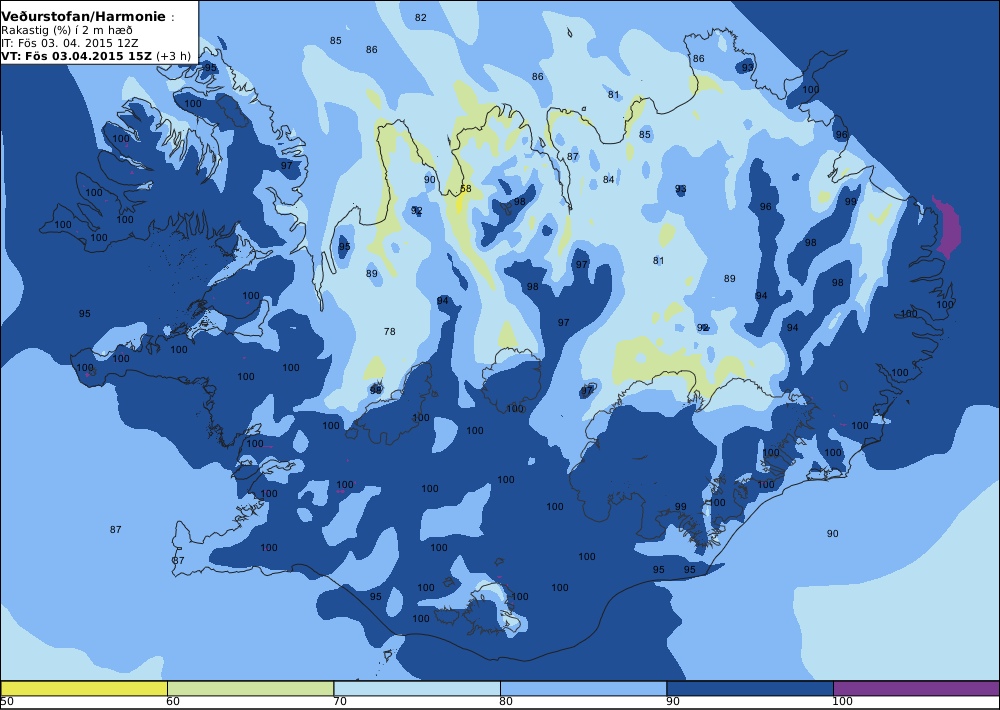
Task: Click the "58" humidity value on the map
Action: 466,189
